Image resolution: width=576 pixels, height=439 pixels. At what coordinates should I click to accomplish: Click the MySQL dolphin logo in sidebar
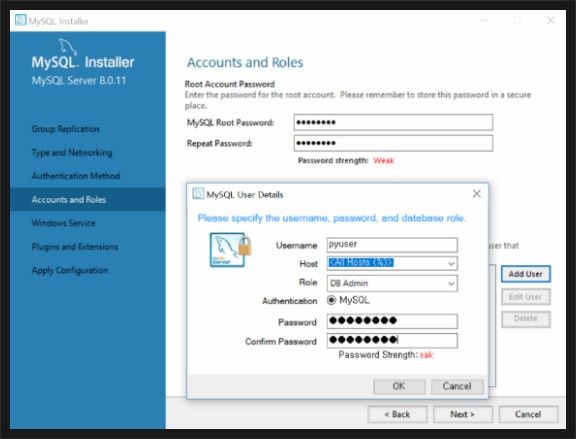[68, 46]
